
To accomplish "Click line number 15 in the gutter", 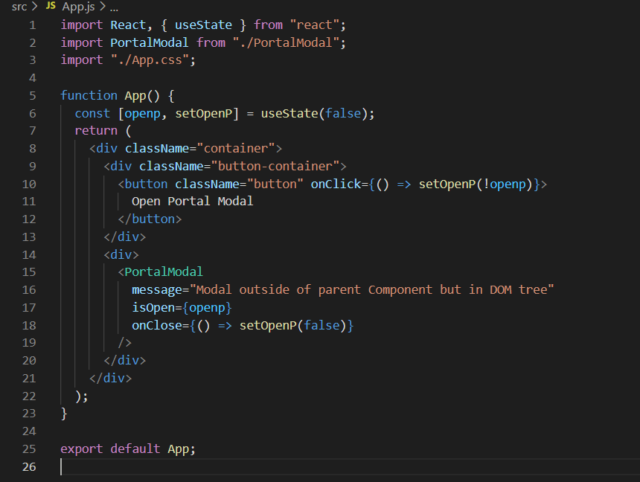I will click(x=29, y=272).
